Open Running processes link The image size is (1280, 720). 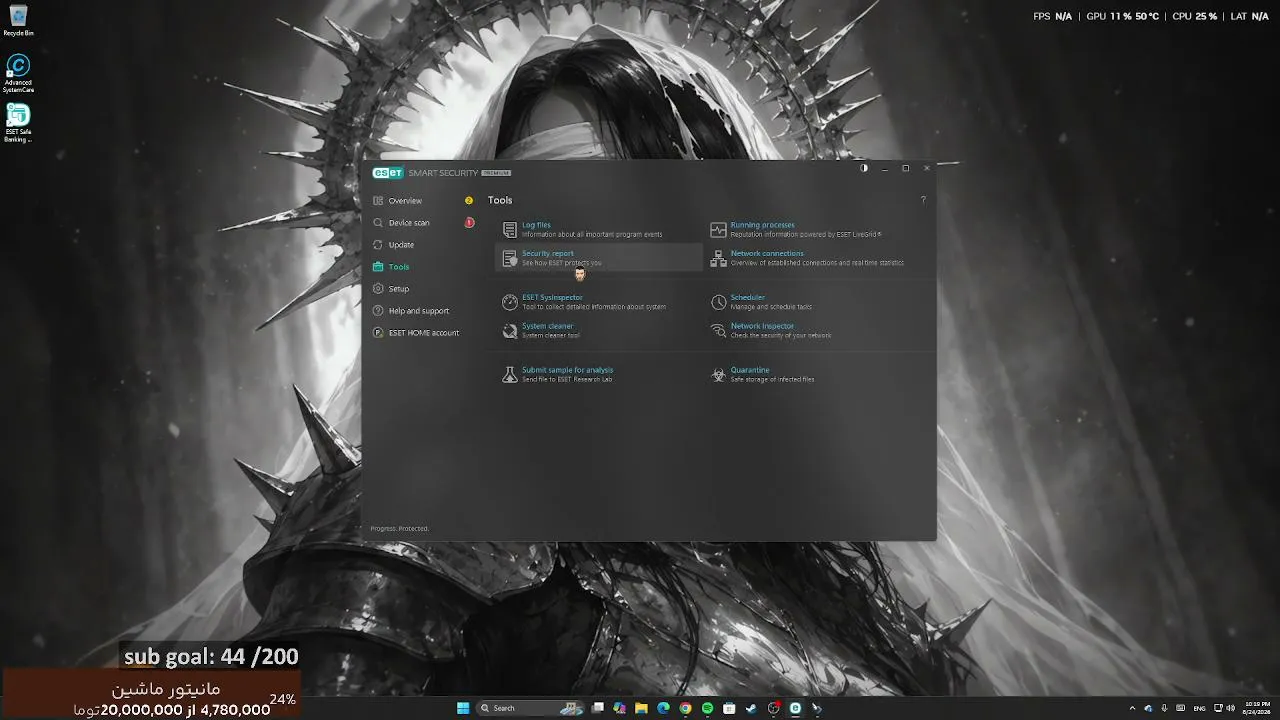(763, 225)
